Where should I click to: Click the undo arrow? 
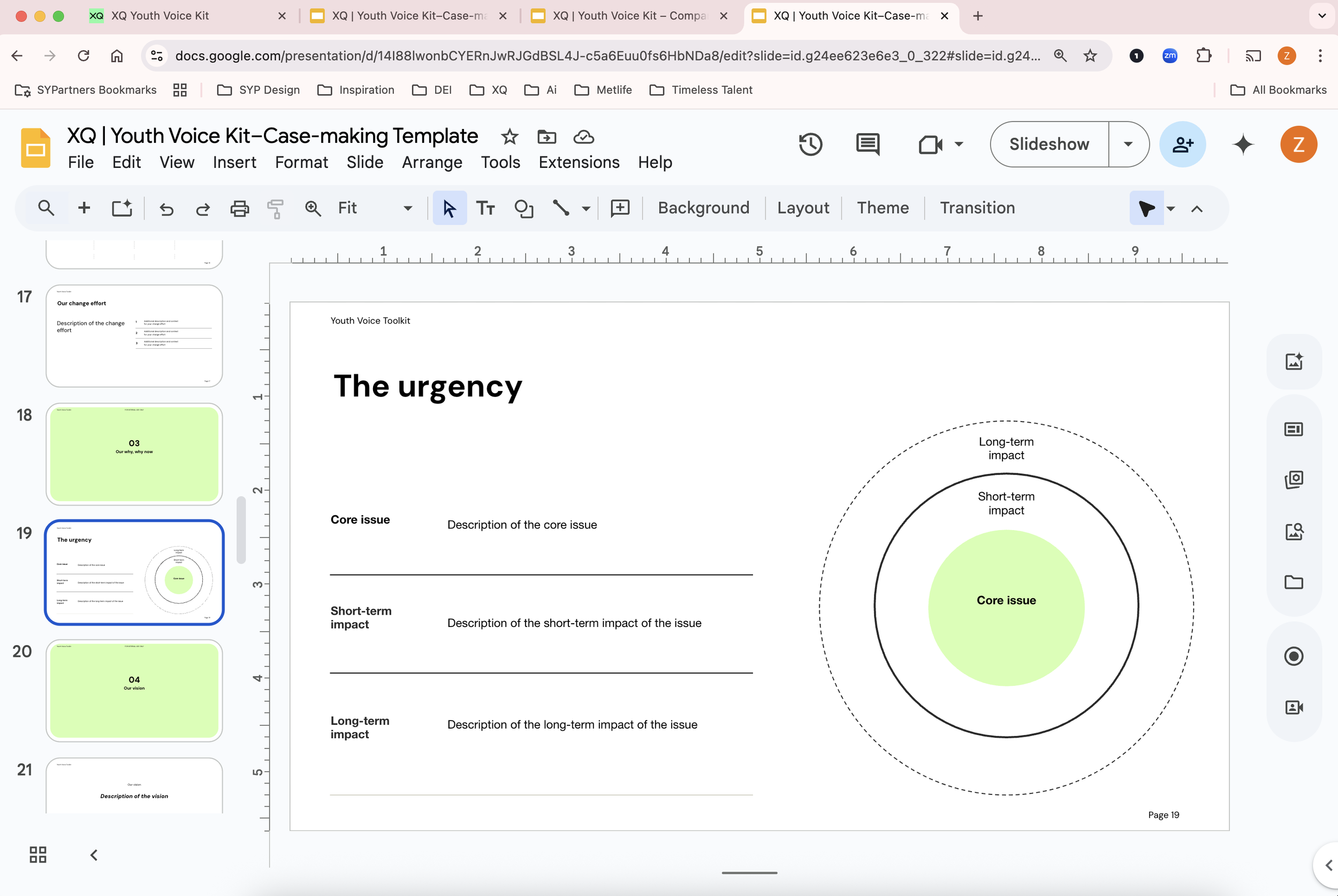tap(166, 209)
